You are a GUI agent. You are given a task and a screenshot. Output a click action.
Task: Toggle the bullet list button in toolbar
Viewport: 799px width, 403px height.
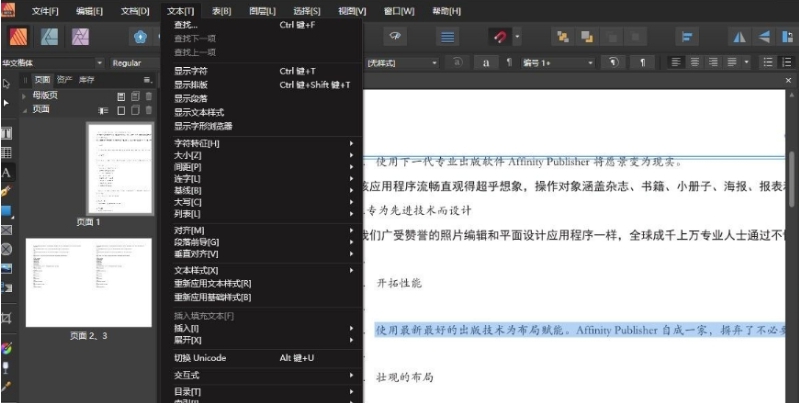(x=767, y=62)
